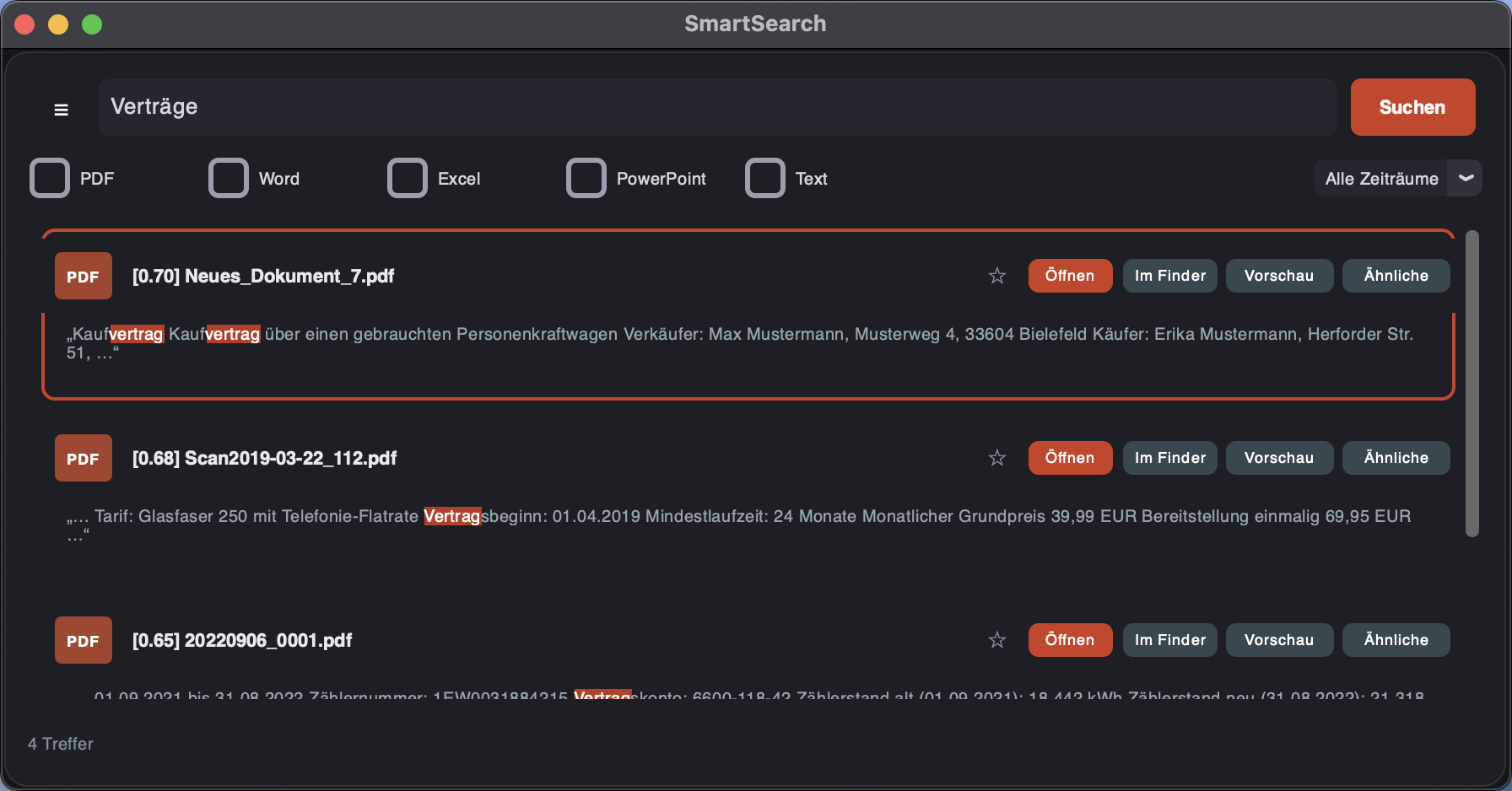Find Ähnliche for 20220906_0001.pdf

pyautogui.click(x=1396, y=640)
